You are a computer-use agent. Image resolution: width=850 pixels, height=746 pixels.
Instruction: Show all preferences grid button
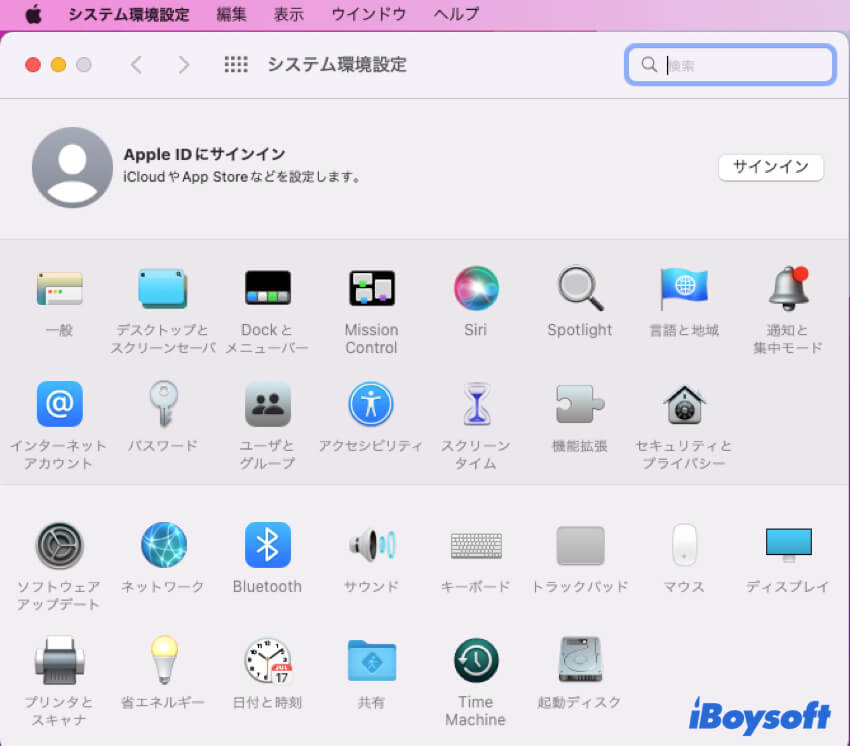pos(236,65)
